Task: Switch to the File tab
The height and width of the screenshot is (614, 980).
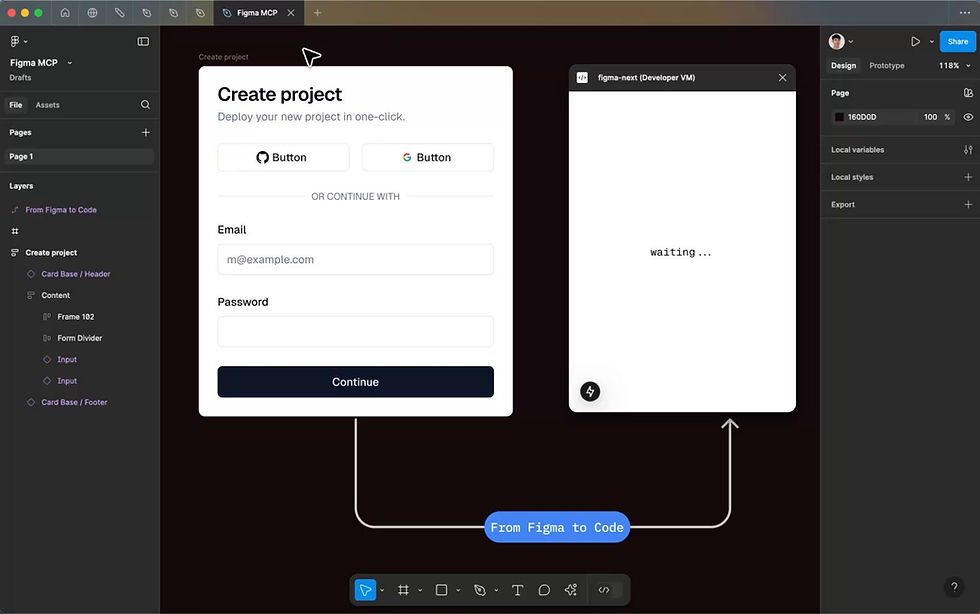Action: pyautogui.click(x=16, y=105)
